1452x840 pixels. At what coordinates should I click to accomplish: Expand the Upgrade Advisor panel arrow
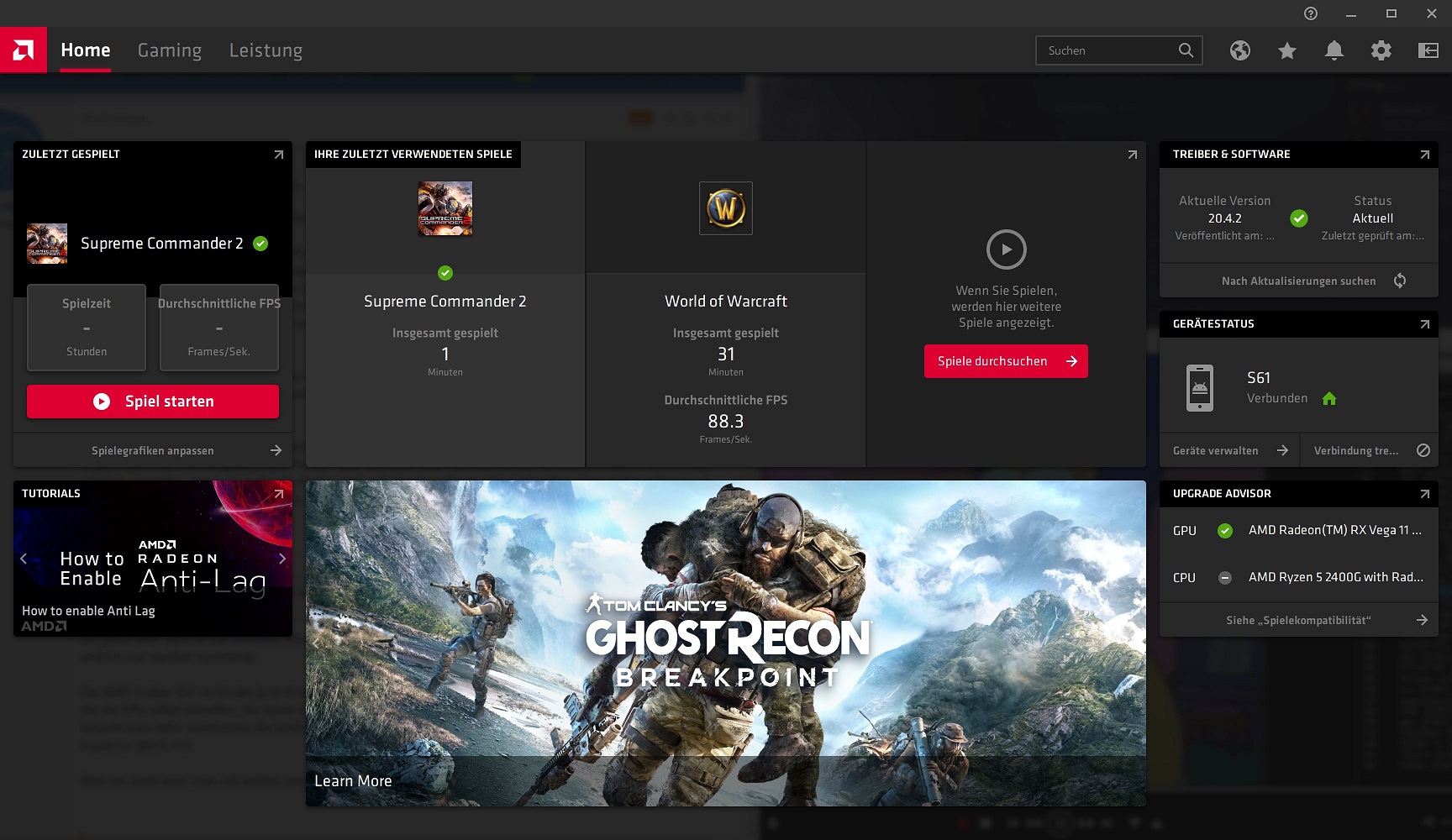[1425, 494]
